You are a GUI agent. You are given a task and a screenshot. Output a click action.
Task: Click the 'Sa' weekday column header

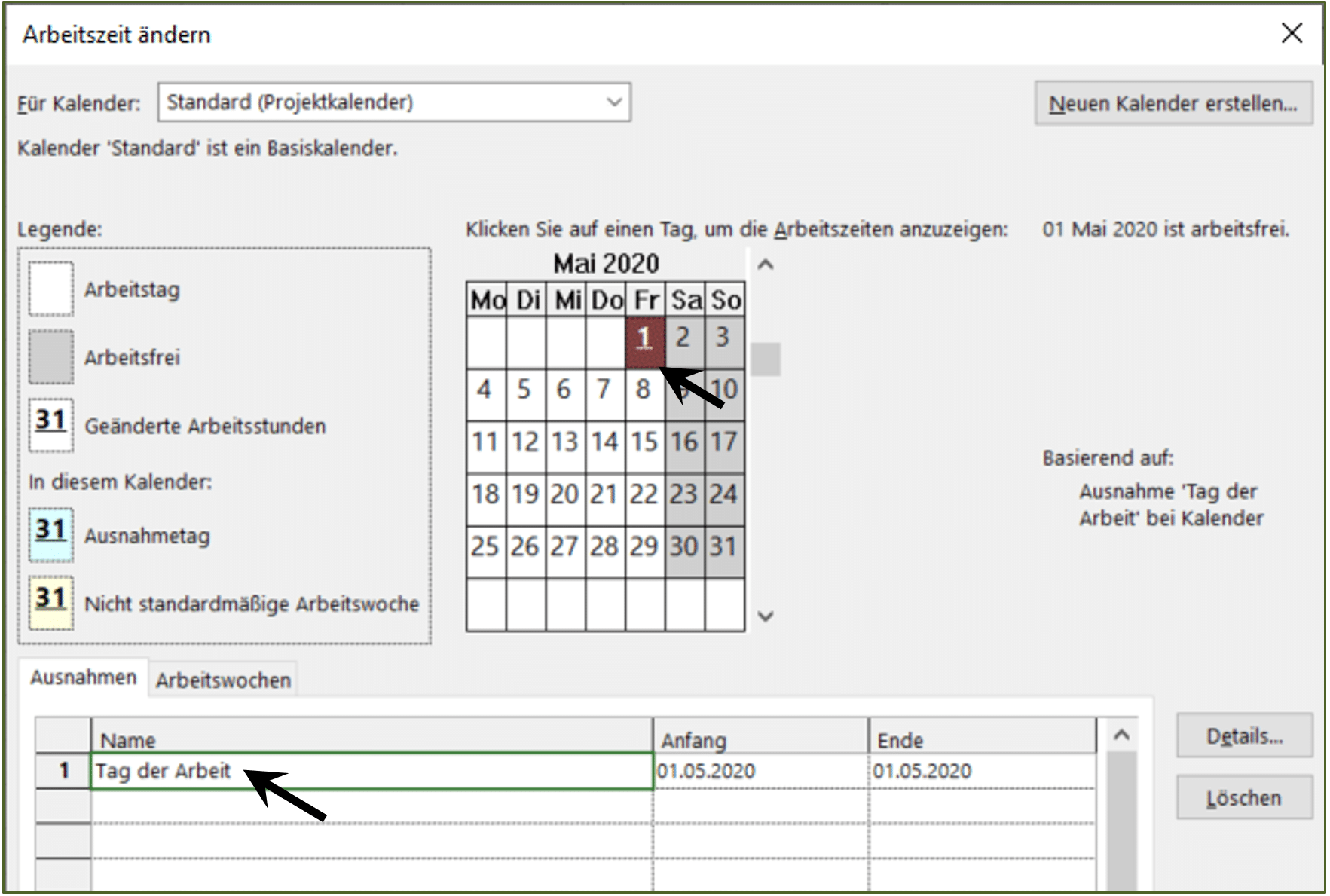click(685, 300)
